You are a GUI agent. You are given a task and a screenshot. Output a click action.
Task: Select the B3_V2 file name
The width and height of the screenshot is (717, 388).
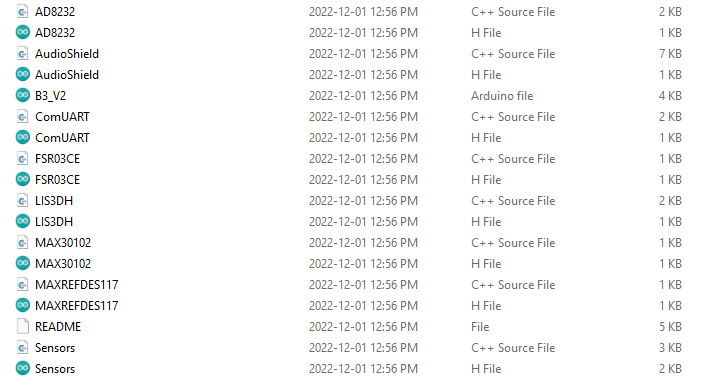pos(50,96)
